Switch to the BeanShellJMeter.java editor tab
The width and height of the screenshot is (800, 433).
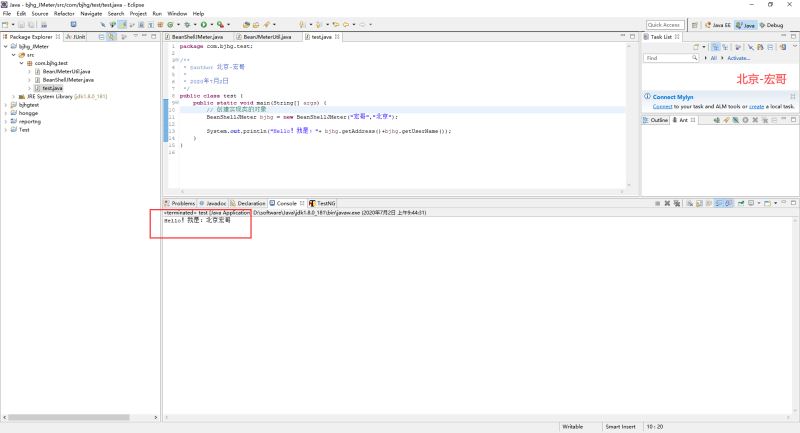coord(194,36)
